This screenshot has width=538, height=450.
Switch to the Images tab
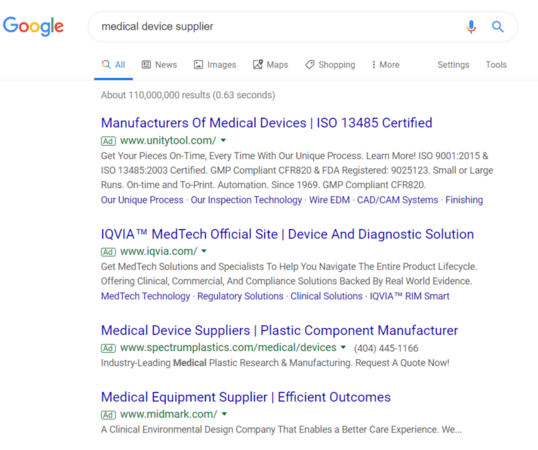click(x=215, y=65)
